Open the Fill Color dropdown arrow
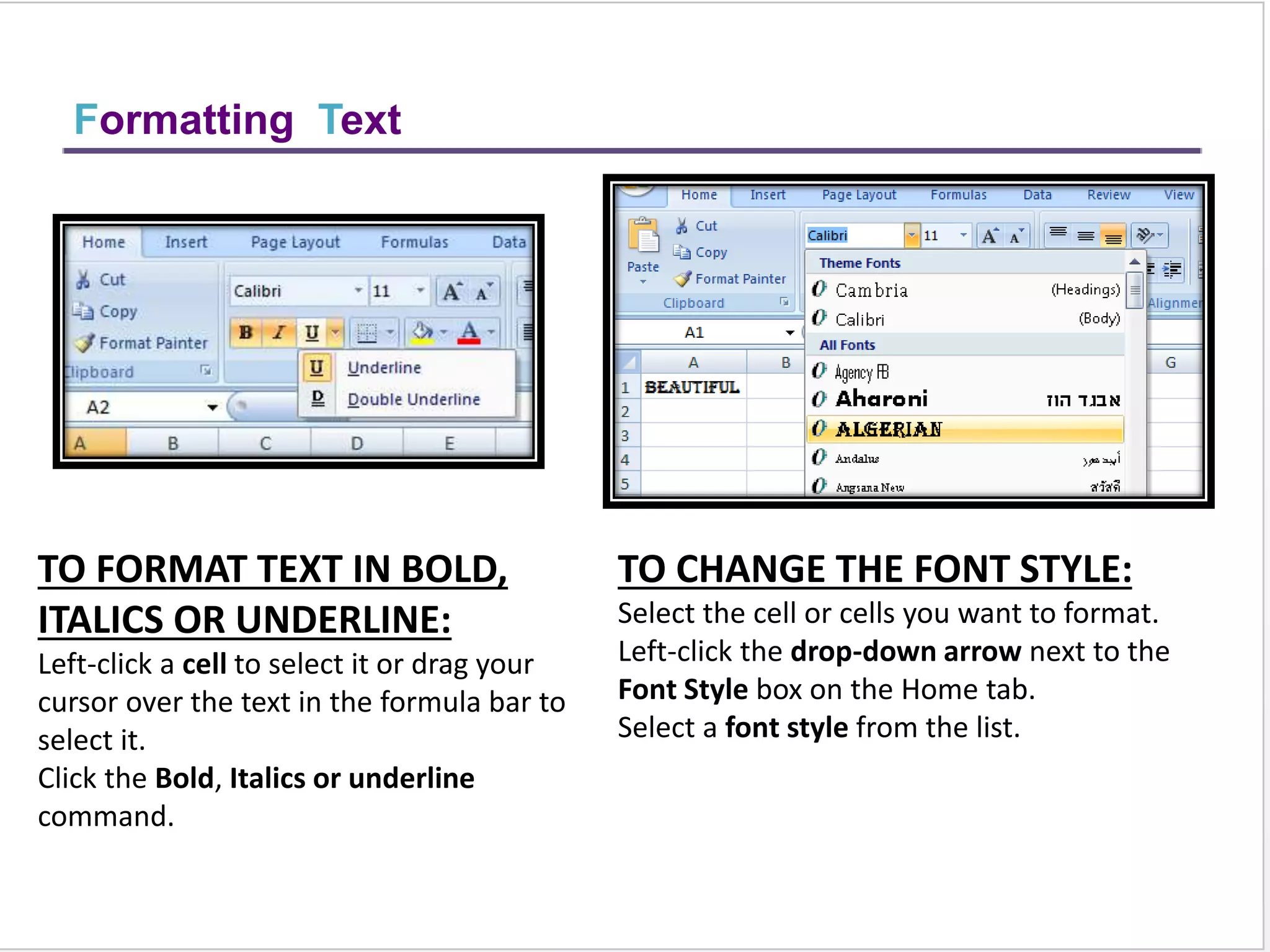The width and height of the screenshot is (1270, 952). point(443,333)
